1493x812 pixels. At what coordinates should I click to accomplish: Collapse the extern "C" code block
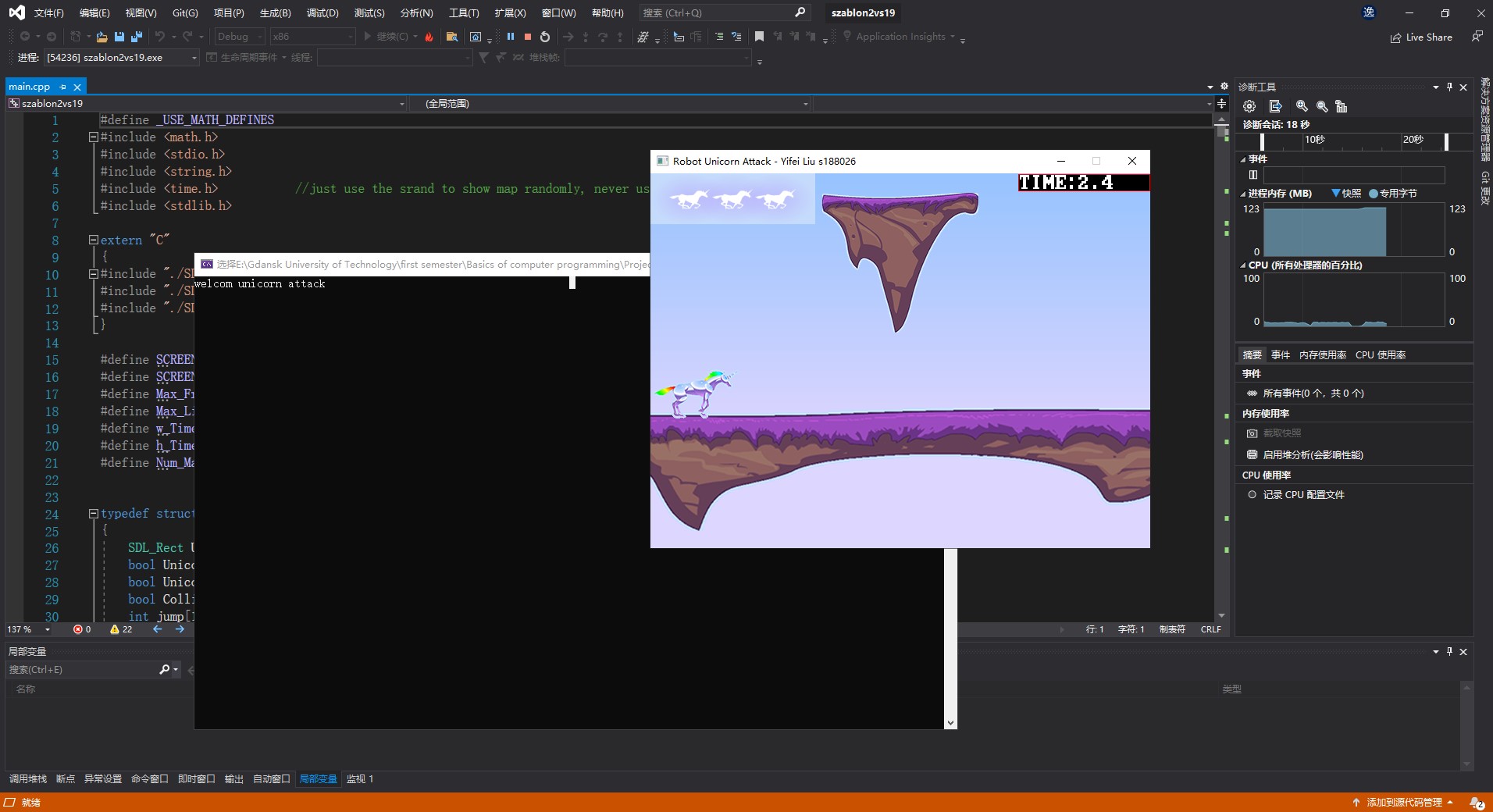(94, 240)
